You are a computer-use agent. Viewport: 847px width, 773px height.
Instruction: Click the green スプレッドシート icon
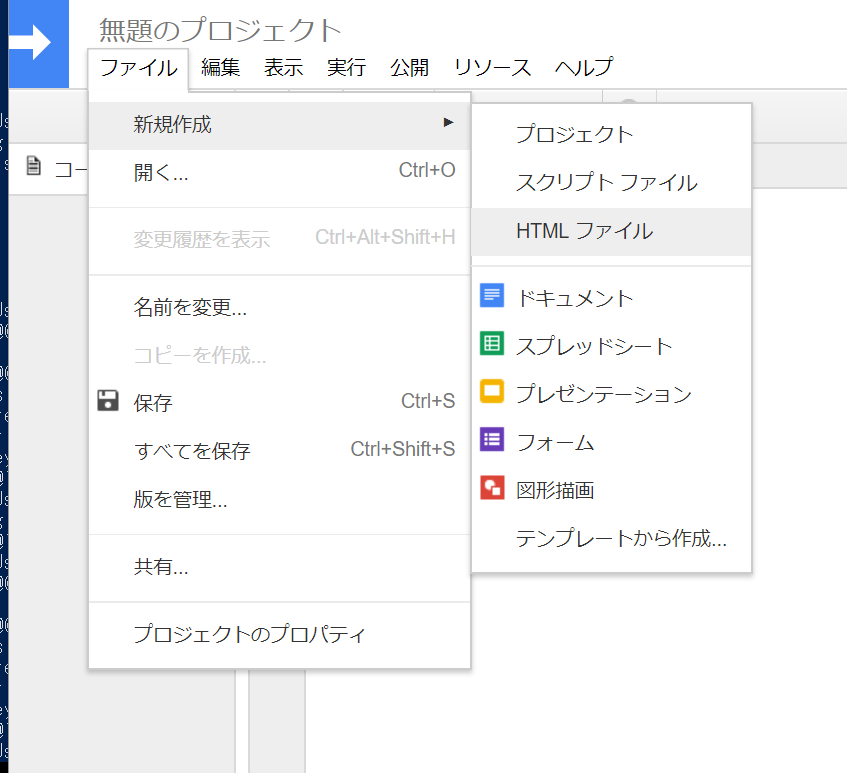(492, 343)
